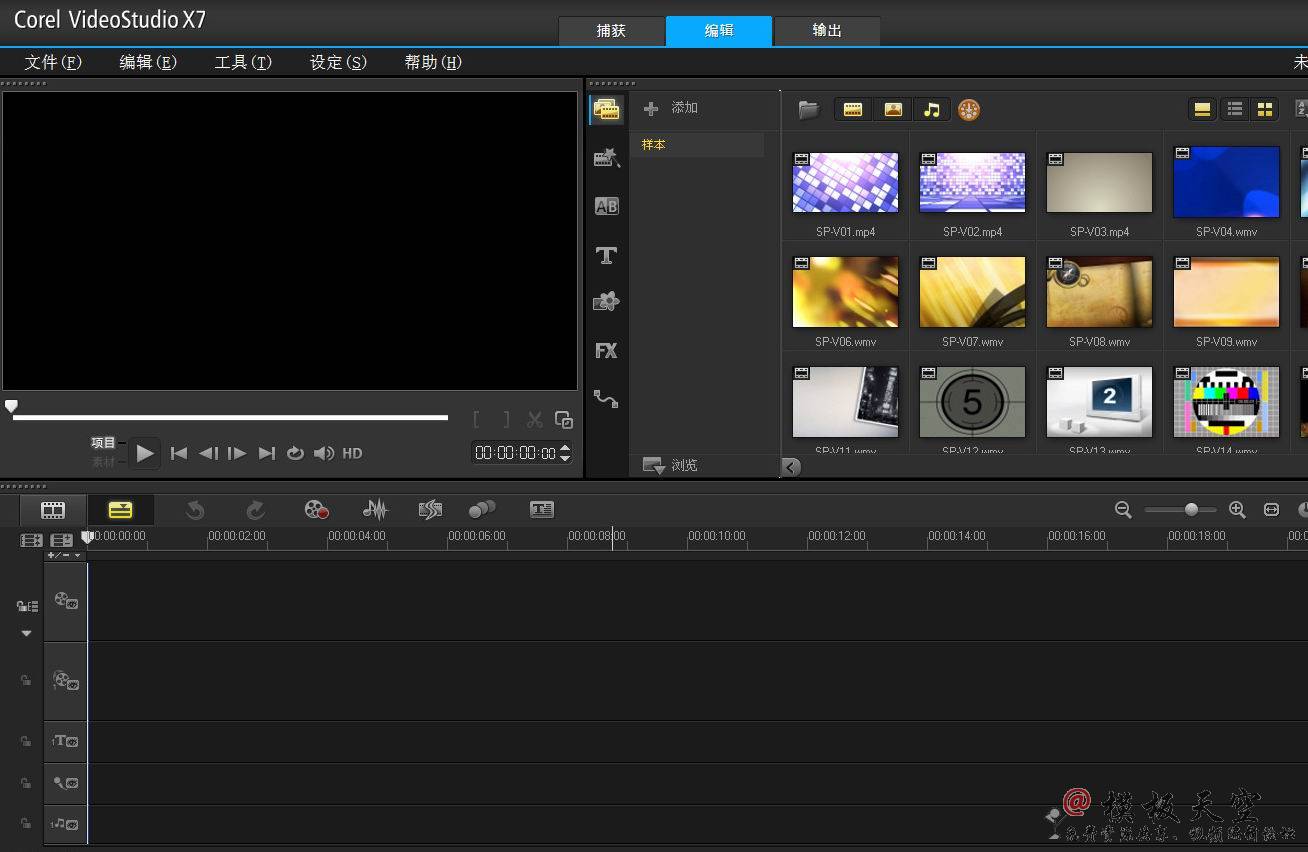The image size is (1308, 852).
Task: Switch library to list view
Action: click(1235, 110)
